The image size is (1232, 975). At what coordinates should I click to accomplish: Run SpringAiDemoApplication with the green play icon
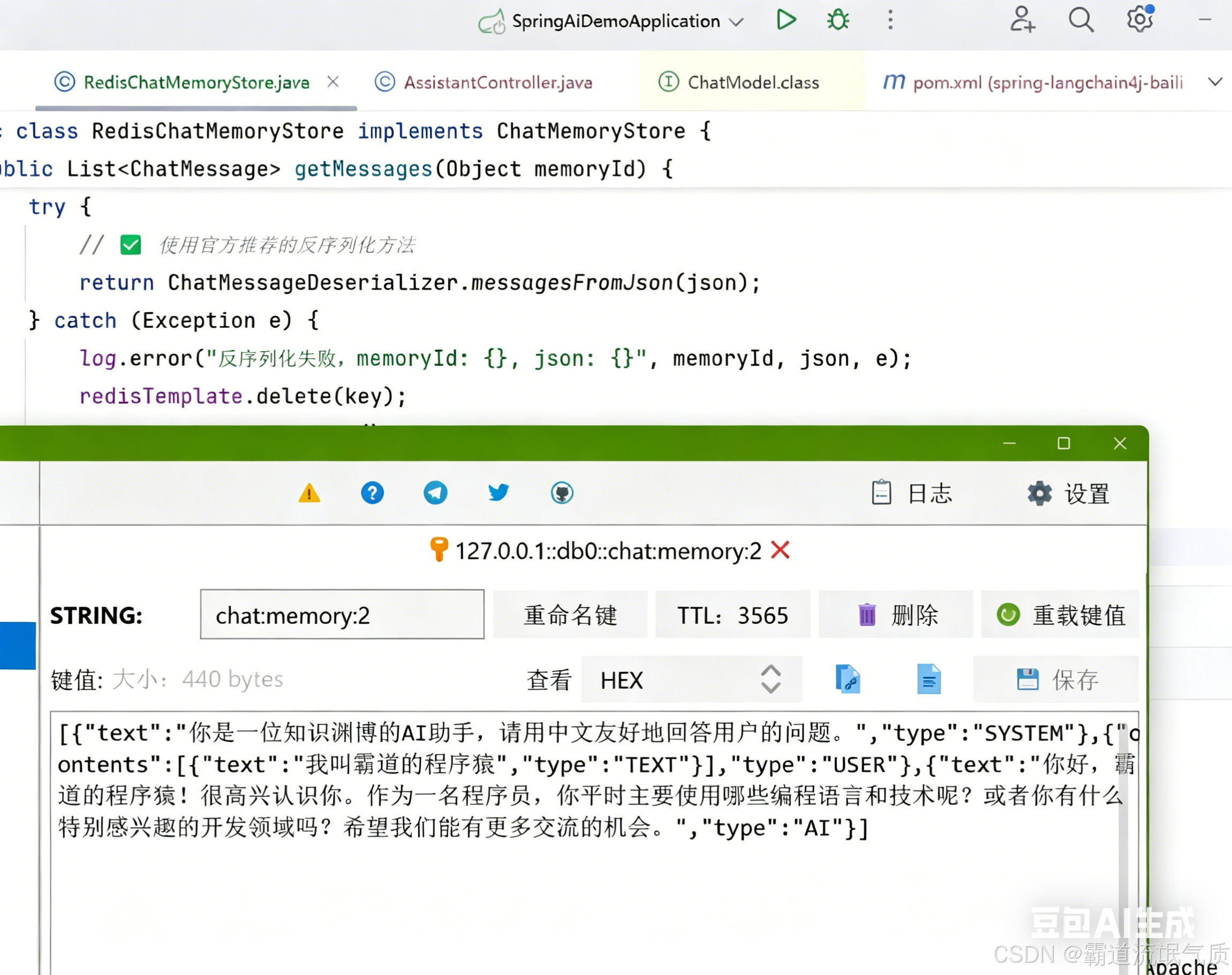785,20
